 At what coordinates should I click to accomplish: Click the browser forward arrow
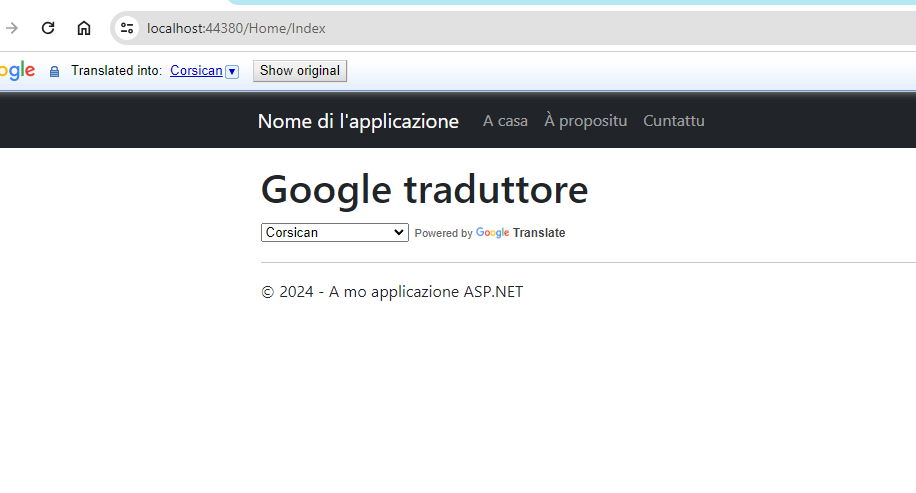click(x=12, y=28)
